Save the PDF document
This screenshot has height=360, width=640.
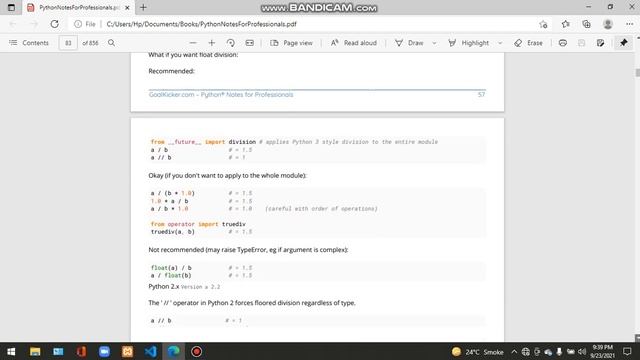581,43
